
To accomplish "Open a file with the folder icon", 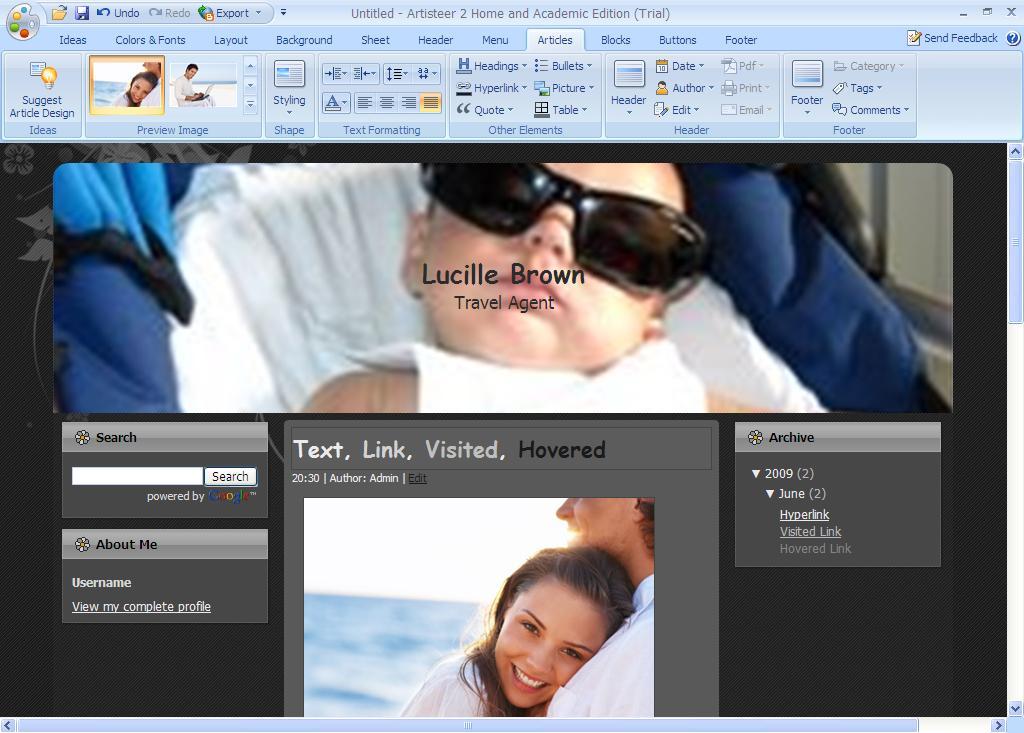I will pos(60,13).
